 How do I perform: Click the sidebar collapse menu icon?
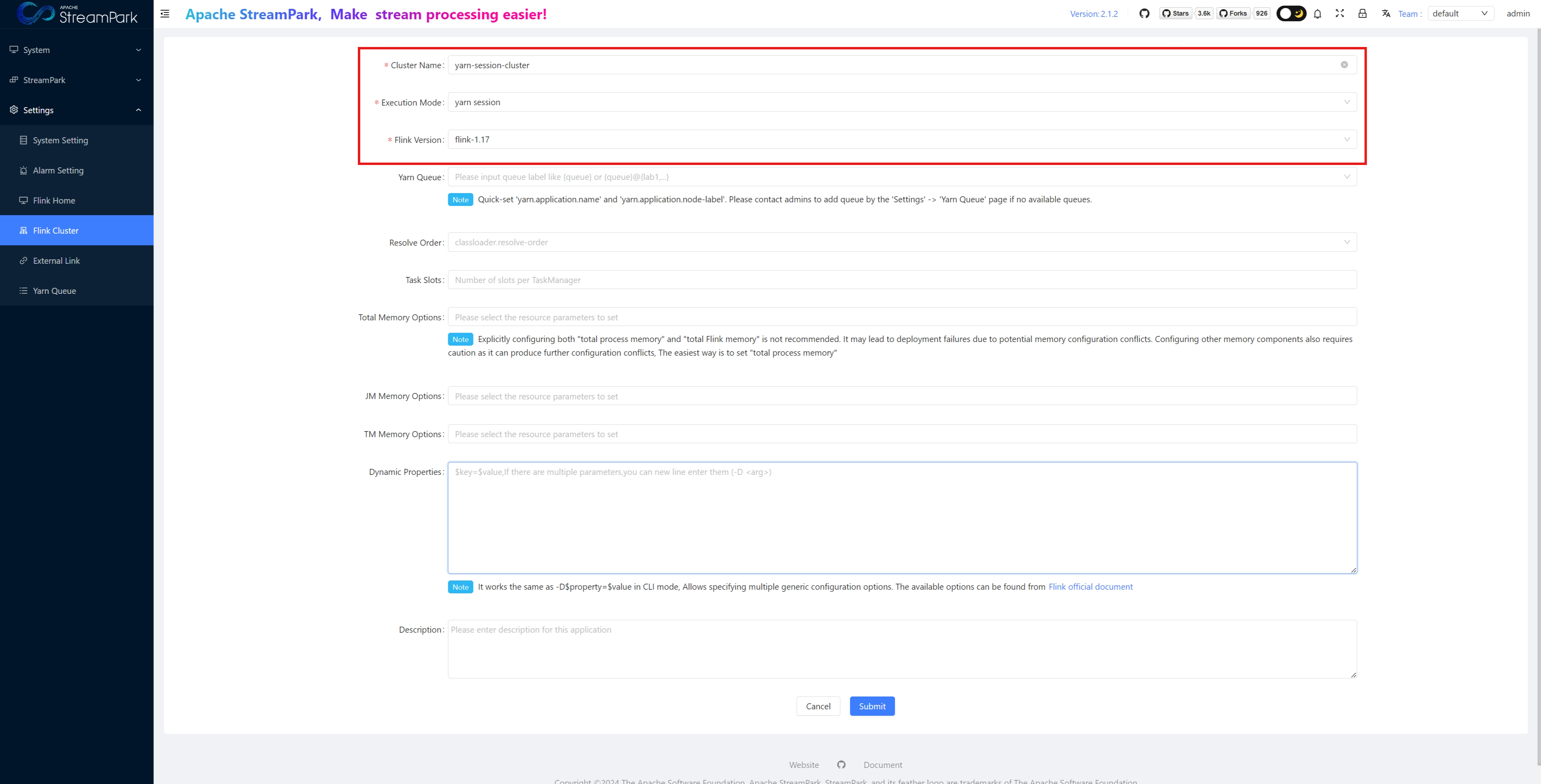pos(165,14)
